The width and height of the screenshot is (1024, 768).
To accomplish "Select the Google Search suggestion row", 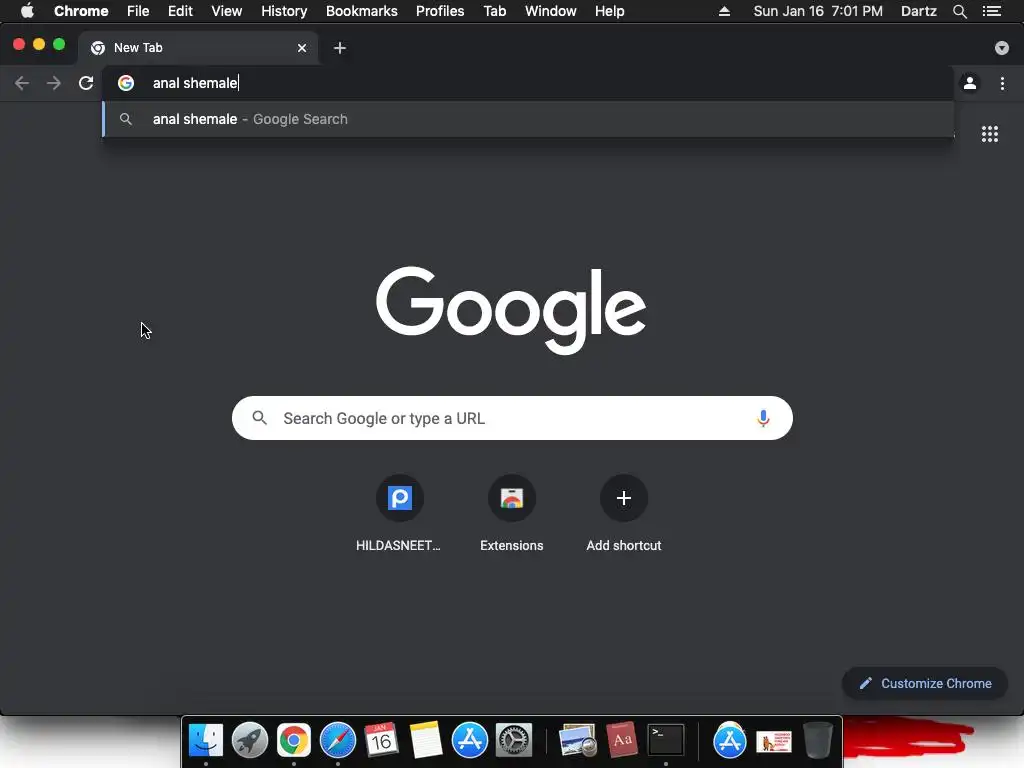I will click(528, 119).
